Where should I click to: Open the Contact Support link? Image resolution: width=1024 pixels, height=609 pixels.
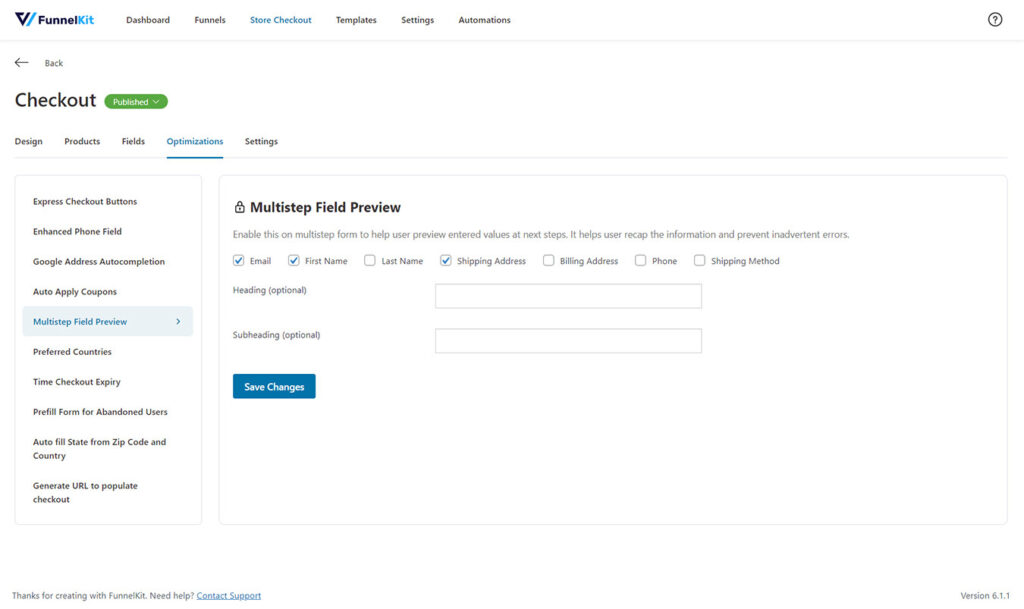[x=229, y=595]
